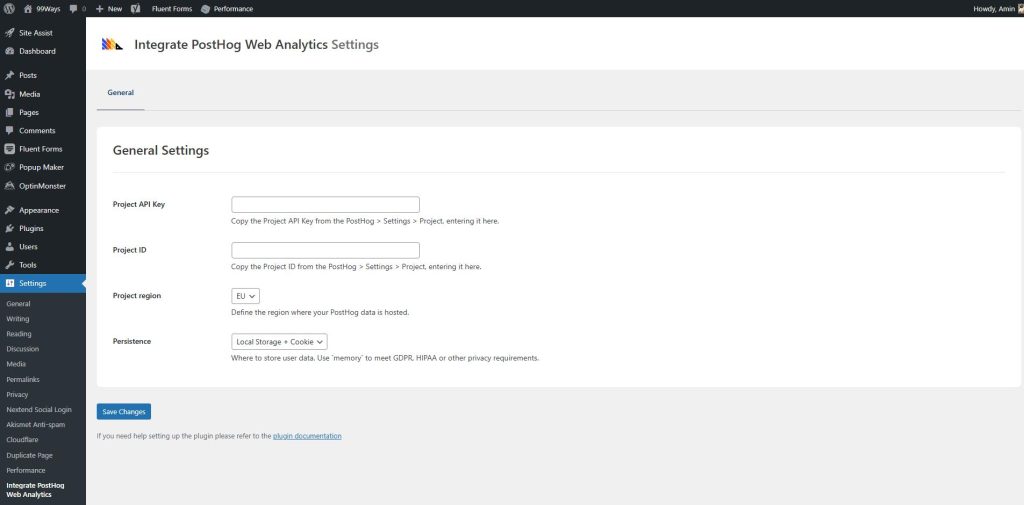Click the General Settings heading
This screenshot has width=1024, height=505.
click(161, 150)
